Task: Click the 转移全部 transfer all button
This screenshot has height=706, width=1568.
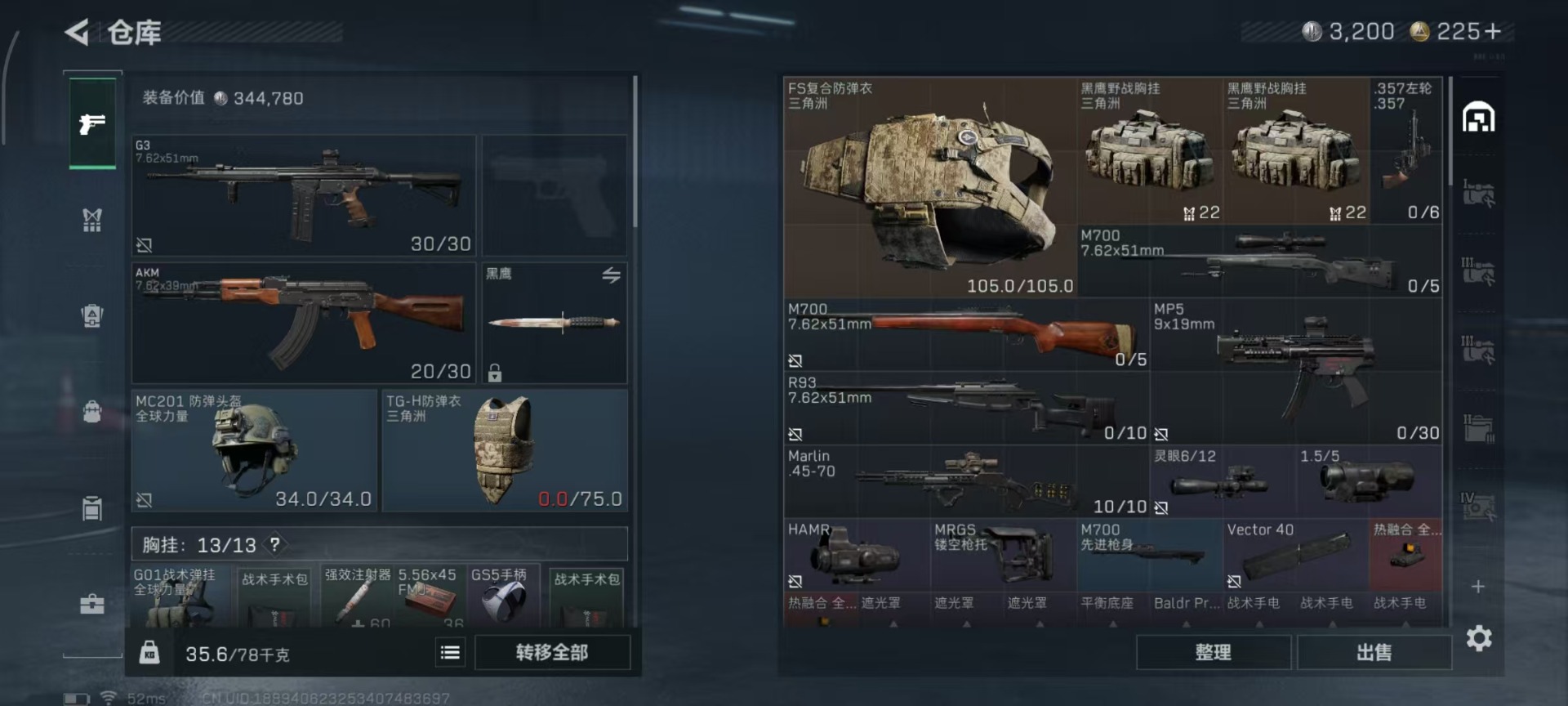Action: pyautogui.click(x=552, y=652)
